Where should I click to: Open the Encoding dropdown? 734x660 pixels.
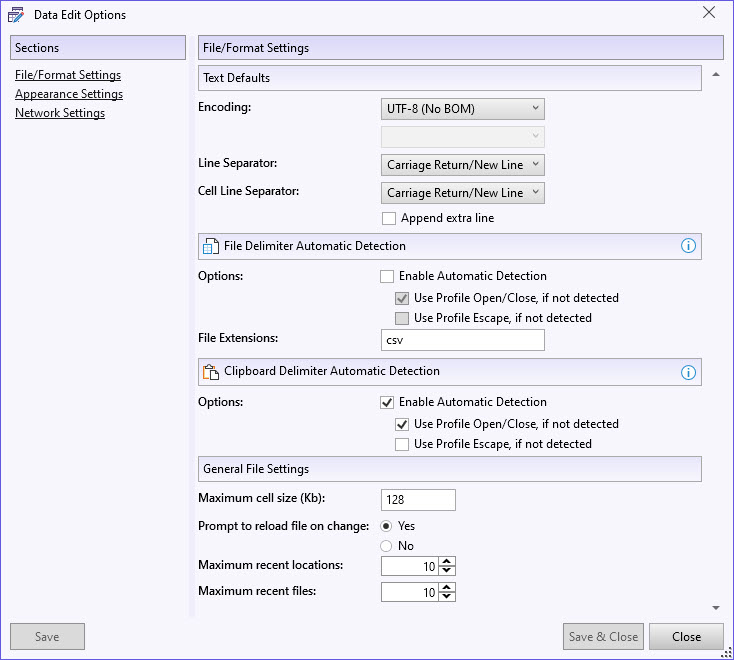[x=463, y=108]
